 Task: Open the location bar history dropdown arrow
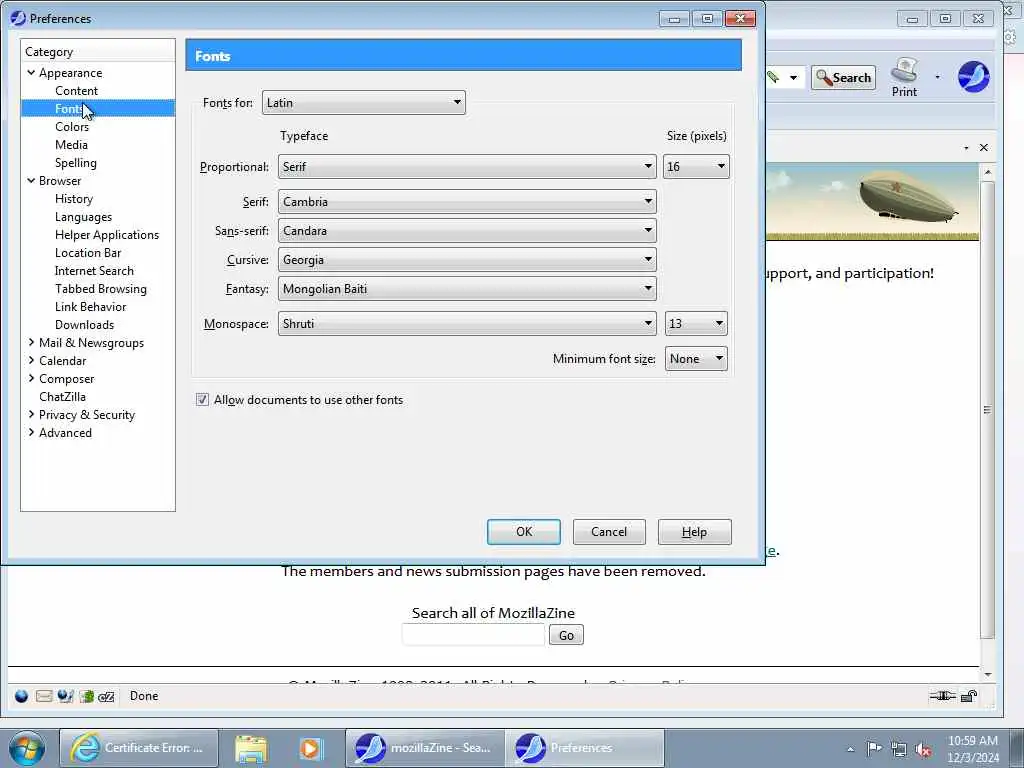pos(793,78)
